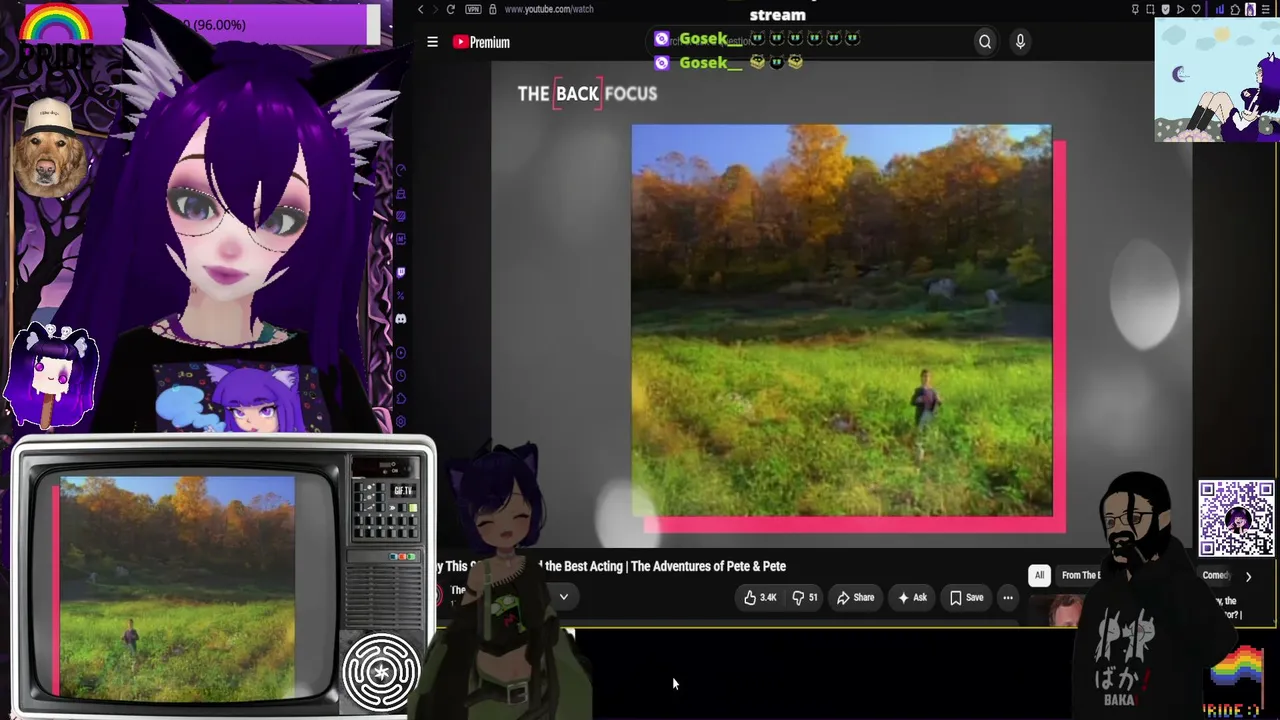Click the channel avatar under the video title
The width and height of the screenshot is (1280, 720).
click(436, 596)
